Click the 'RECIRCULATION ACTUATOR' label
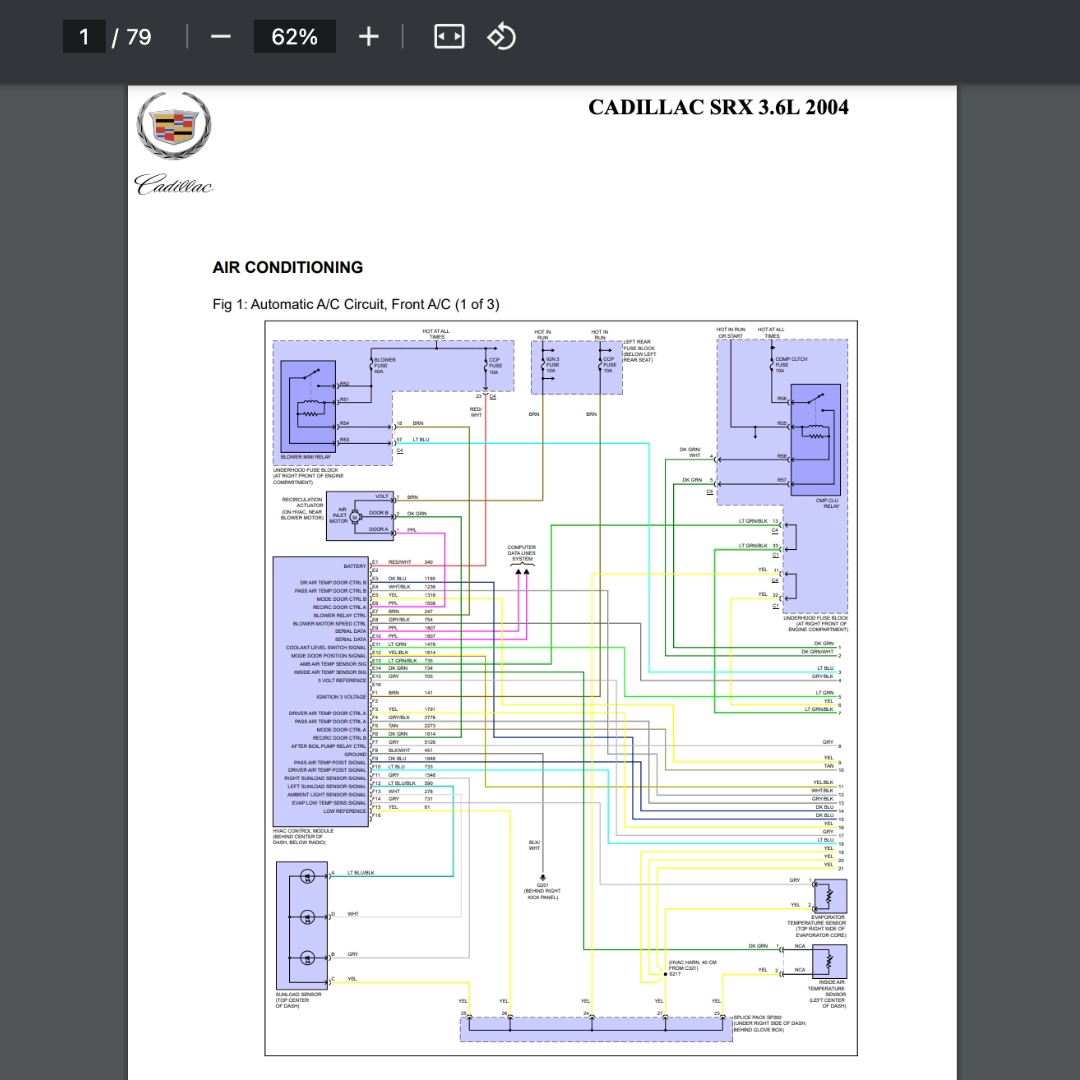 (302, 508)
